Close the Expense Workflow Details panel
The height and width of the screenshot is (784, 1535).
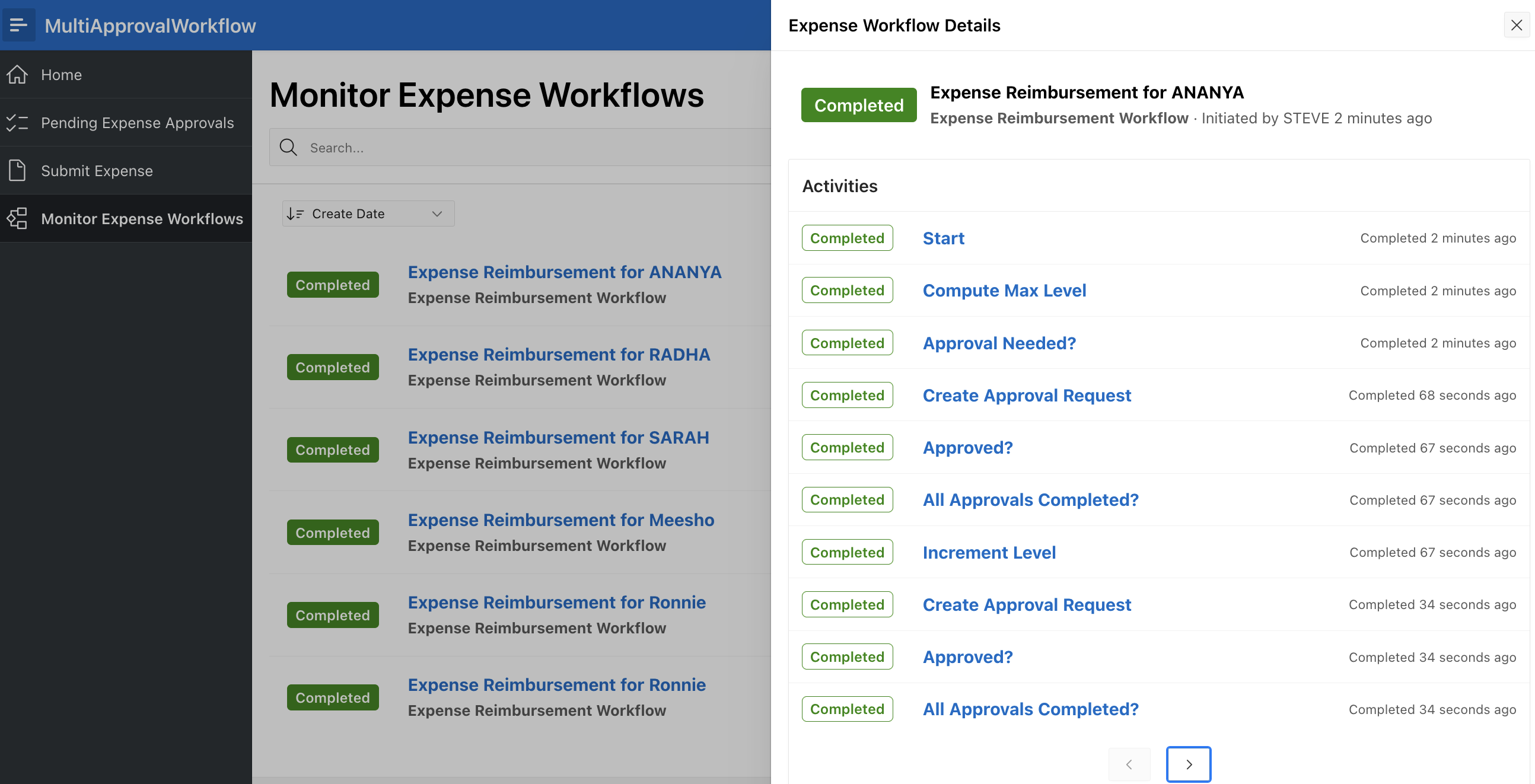(1517, 25)
